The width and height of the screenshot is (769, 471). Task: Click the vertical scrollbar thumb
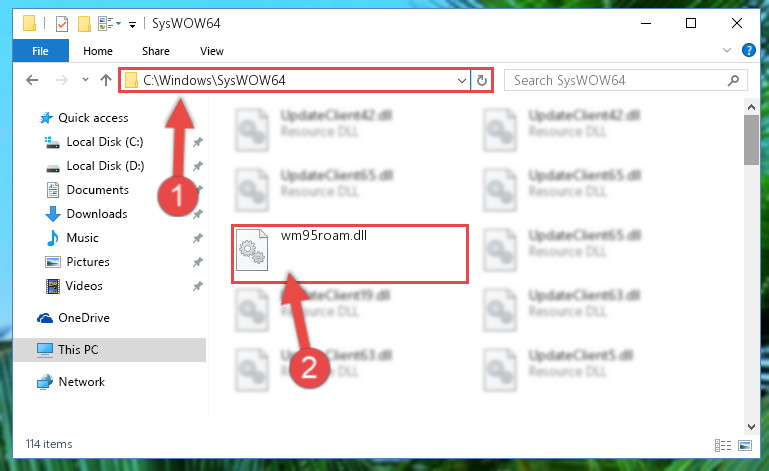tap(751, 140)
